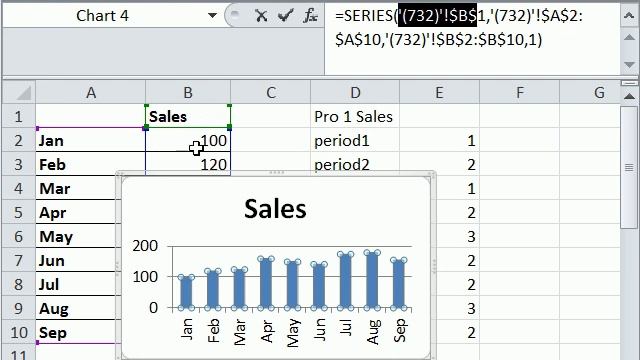
Task: Select column D header
Action: point(355,93)
